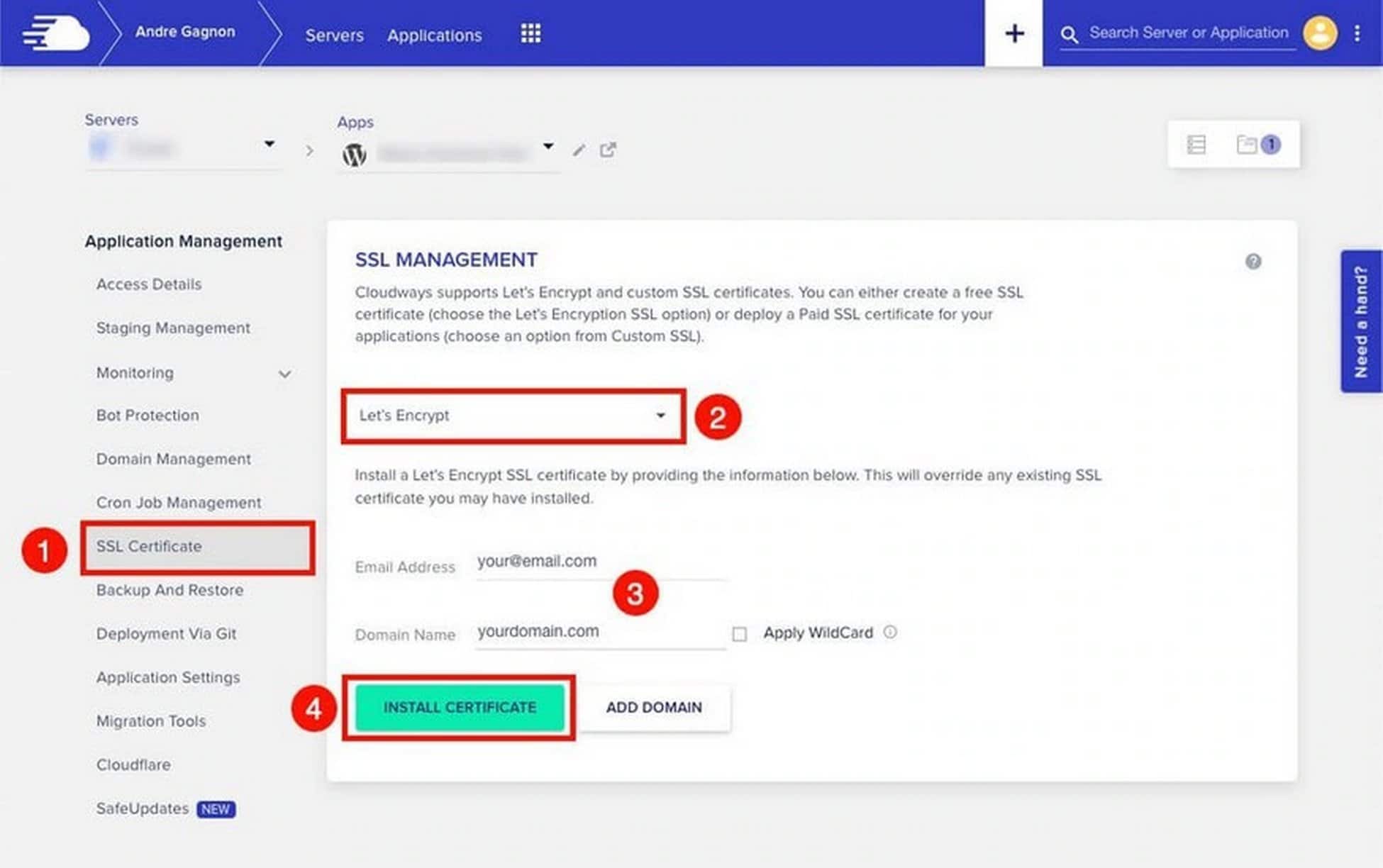Select SSL Certificate in the sidebar
The image size is (1383, 868).
149,546
